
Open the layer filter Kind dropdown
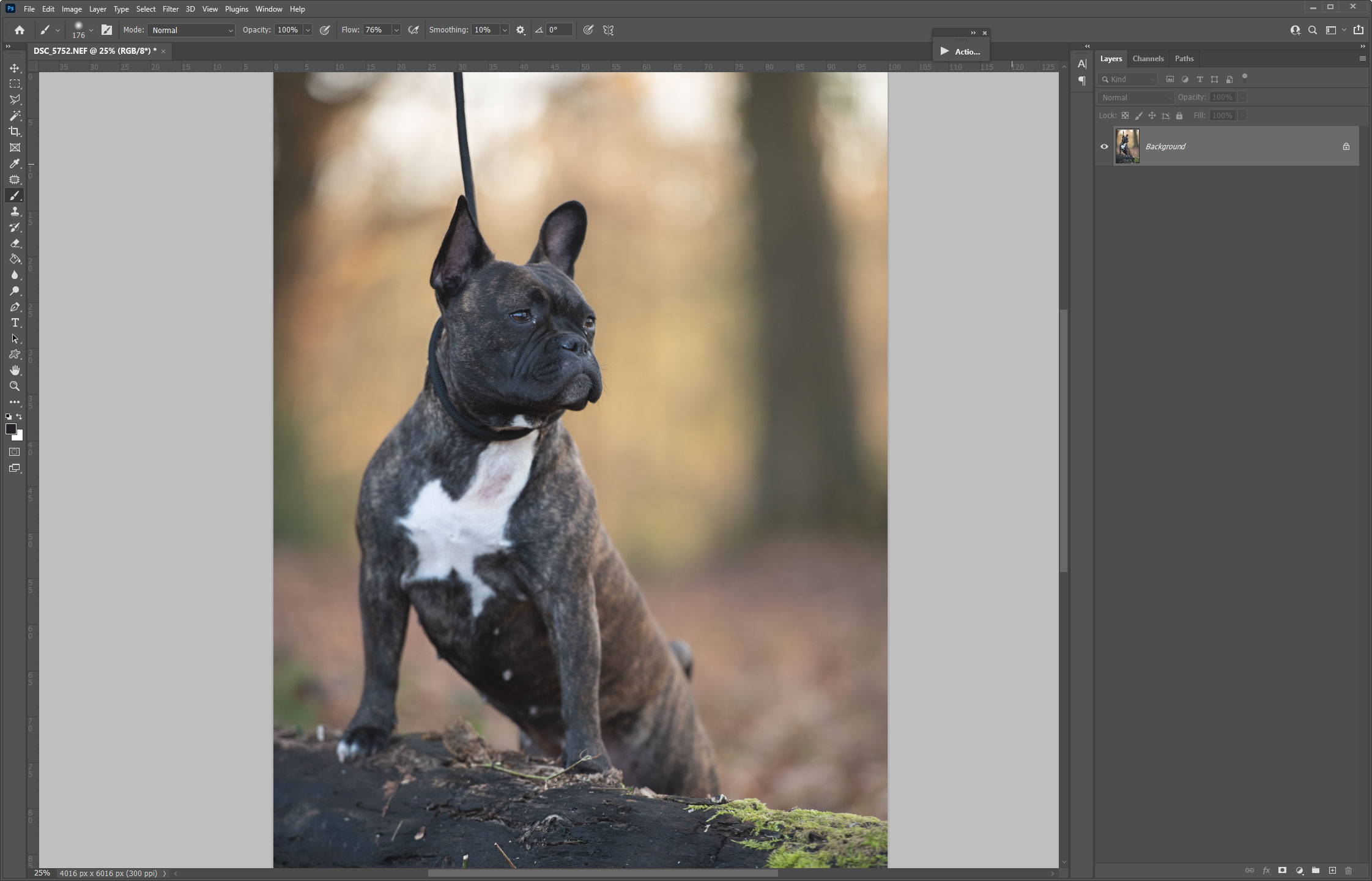[1129, 79]
